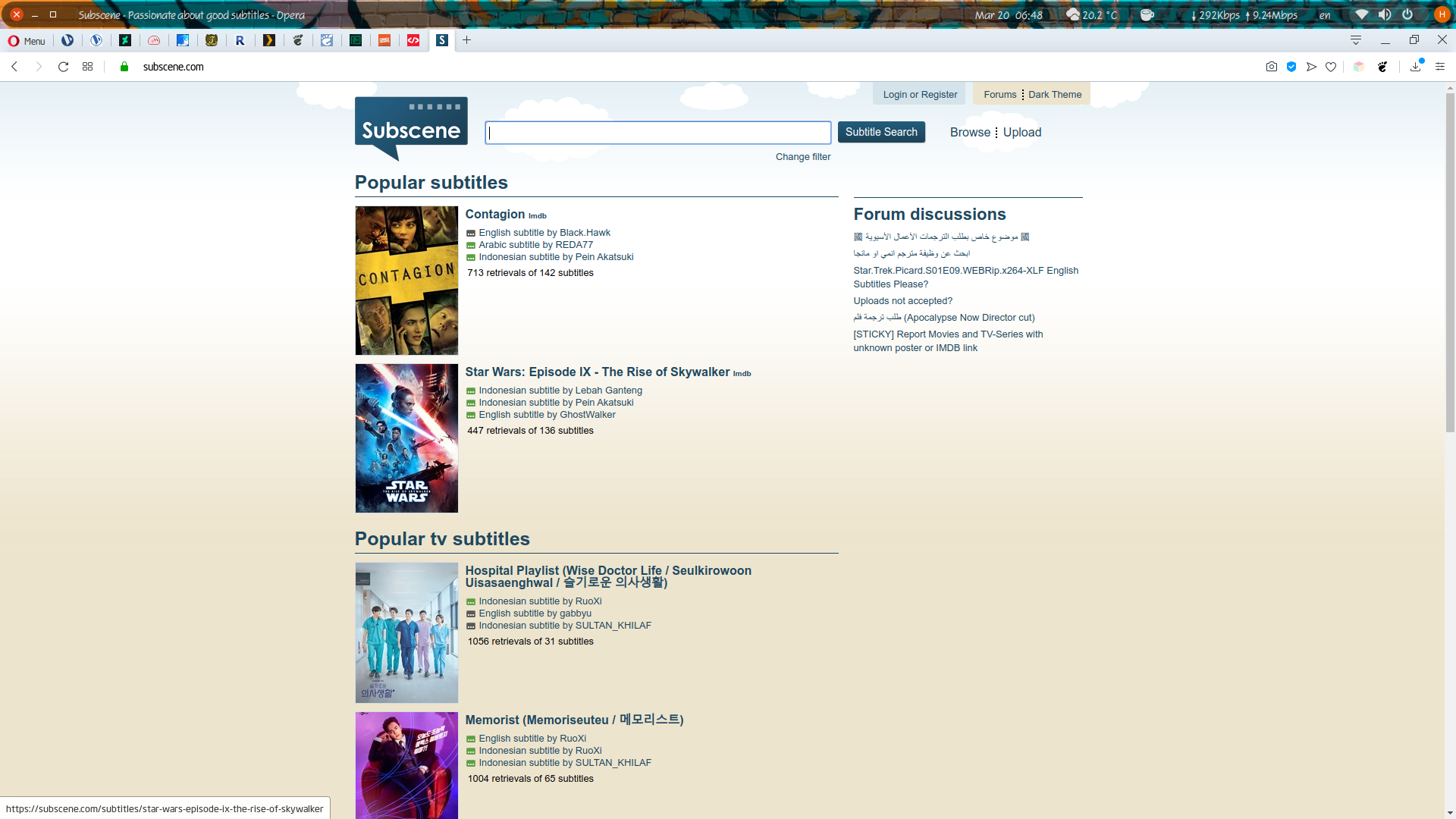Open English subtitle by GhostWalker

547,415
